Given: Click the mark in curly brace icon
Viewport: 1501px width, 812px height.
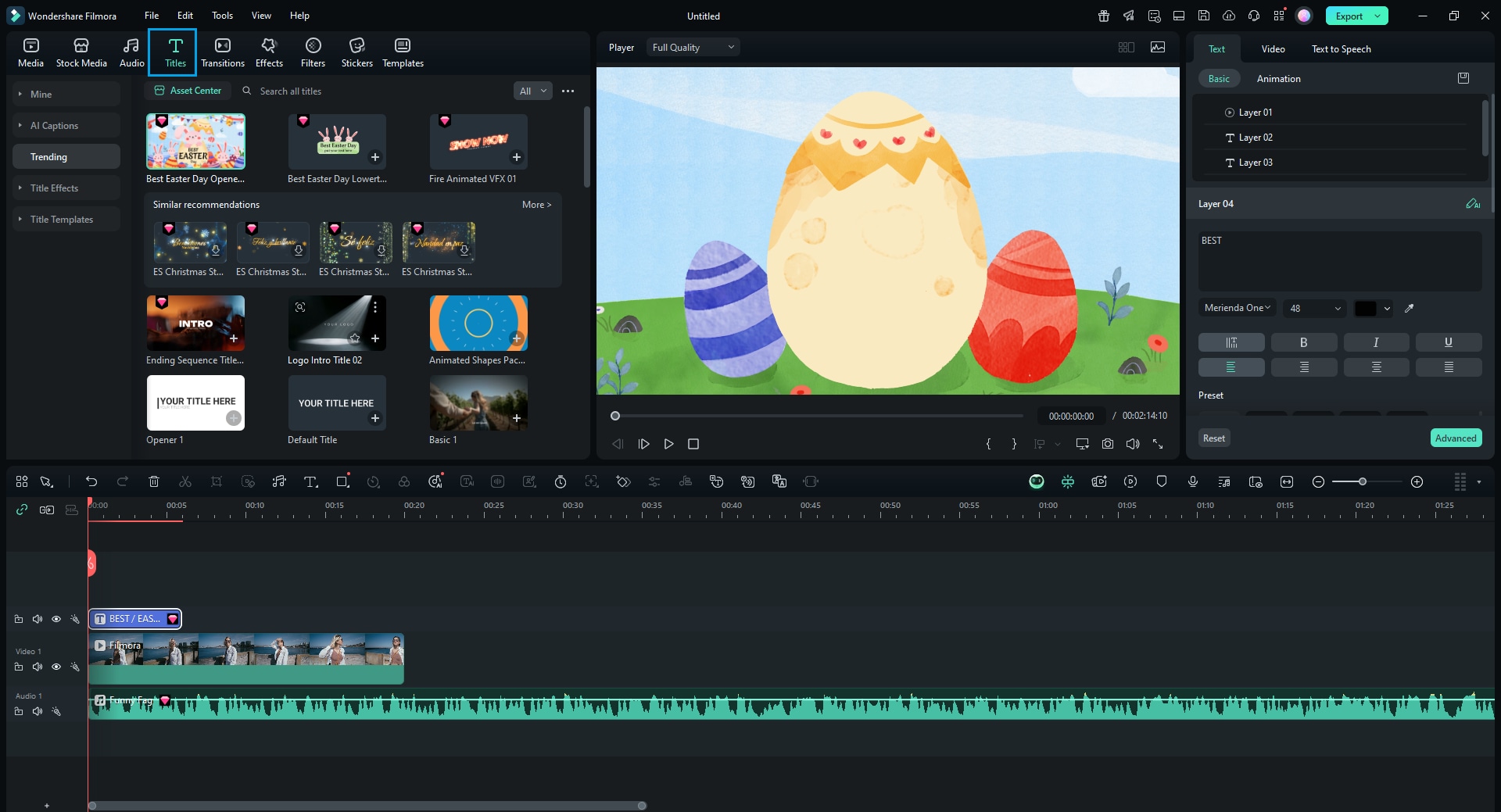Looking at the screenshot, I should click(x=989, y=444).
